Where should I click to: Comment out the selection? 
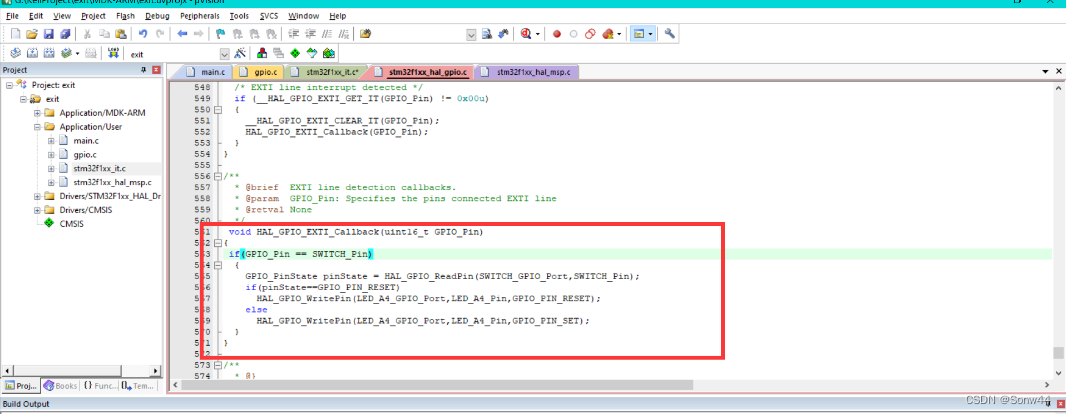click(x=327, y=33)
